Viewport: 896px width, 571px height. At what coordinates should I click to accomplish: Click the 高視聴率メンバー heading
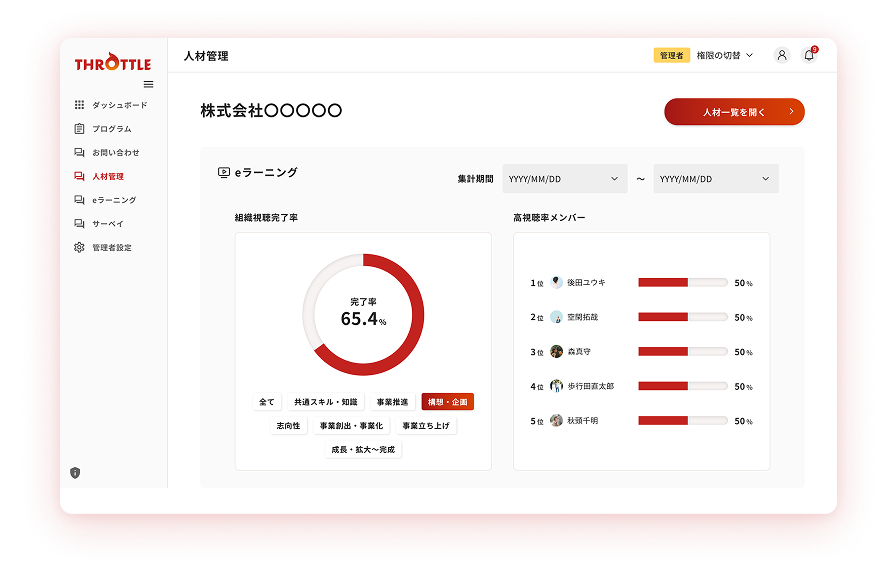pyautogui.click(x=549, y=218)
